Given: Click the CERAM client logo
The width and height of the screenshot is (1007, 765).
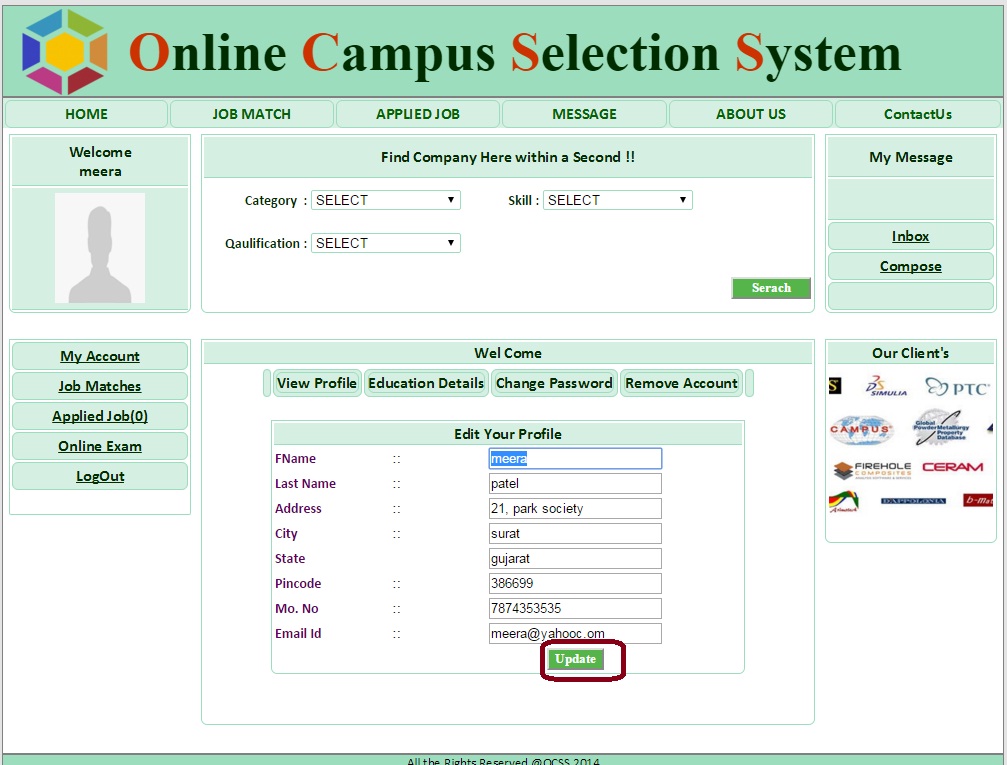Looking at the screenshot, I should click(952, 467).
